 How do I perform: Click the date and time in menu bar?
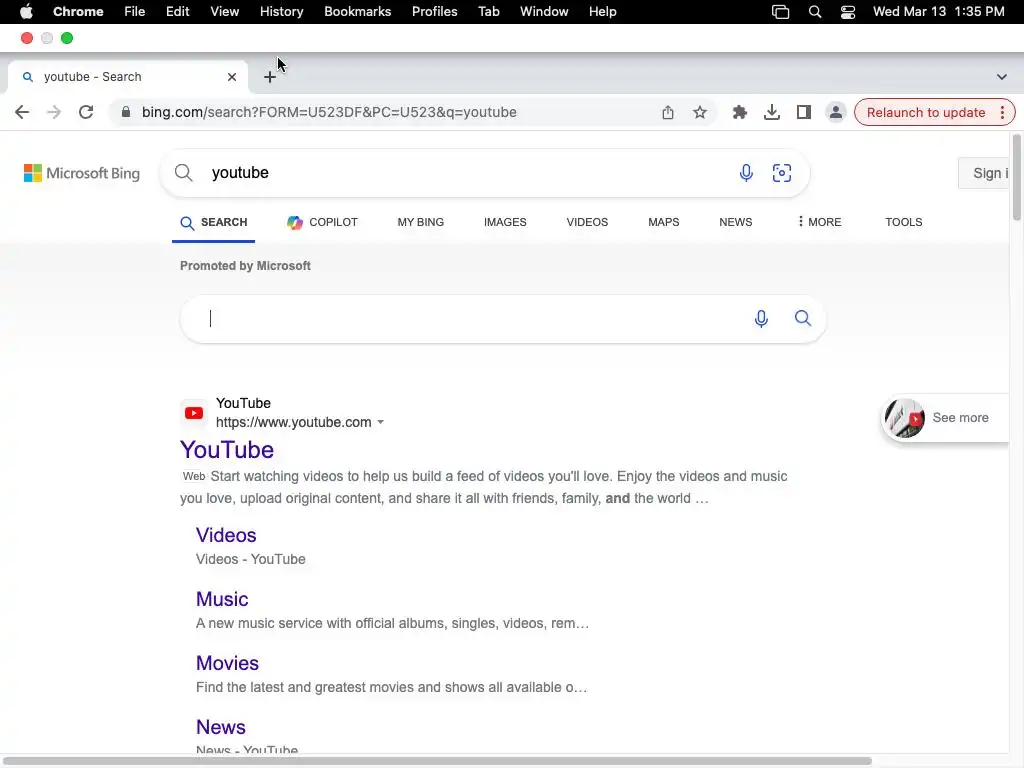pos(938,12)
